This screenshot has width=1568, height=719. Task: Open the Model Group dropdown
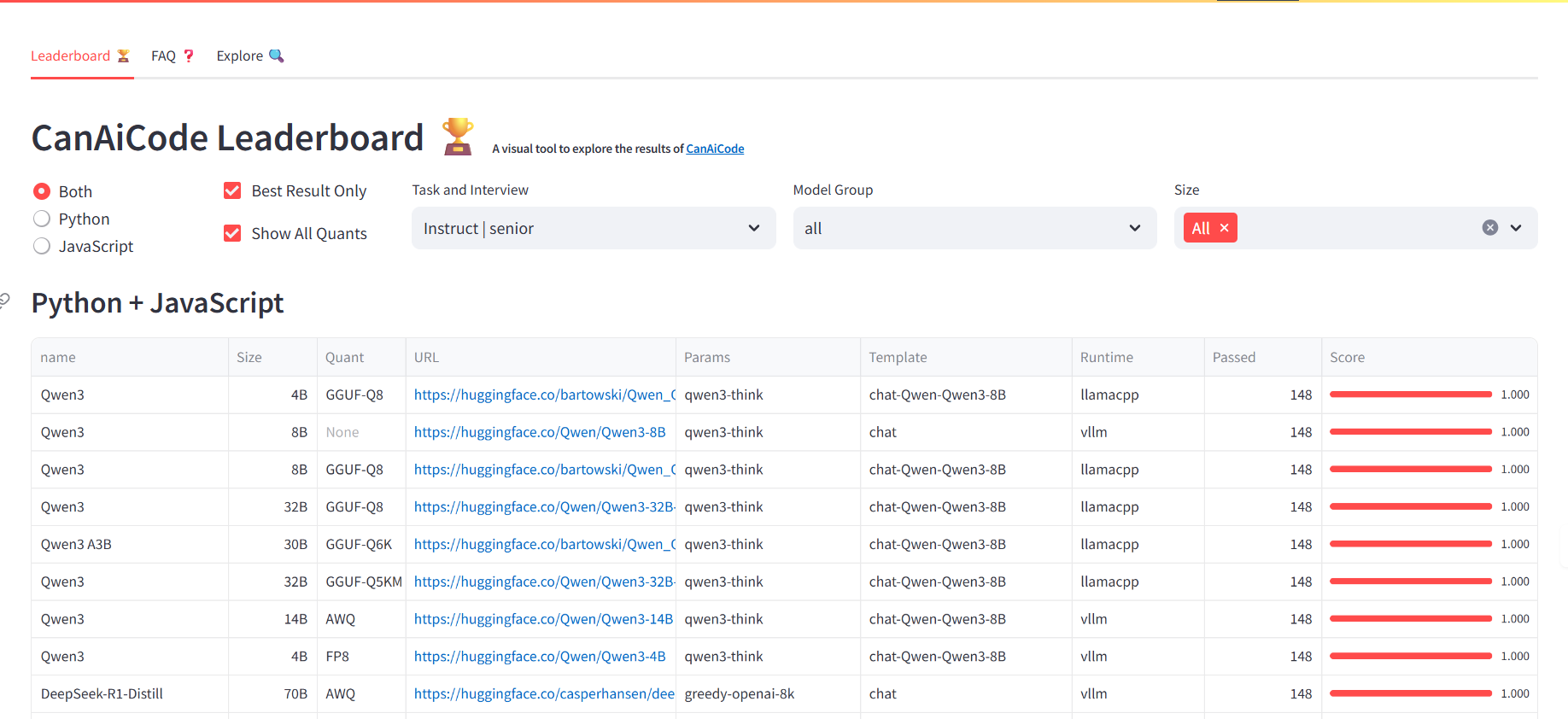point(974,228)
